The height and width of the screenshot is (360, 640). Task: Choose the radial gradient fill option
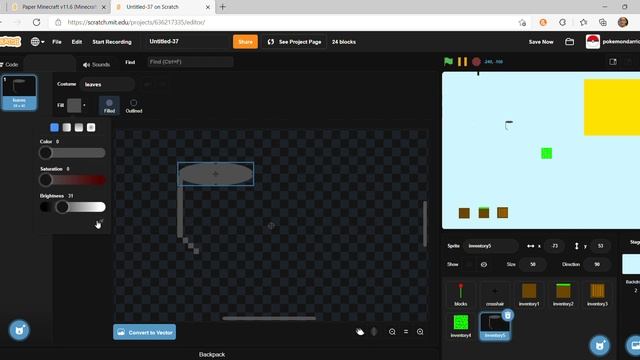click(x=91, y=127)
